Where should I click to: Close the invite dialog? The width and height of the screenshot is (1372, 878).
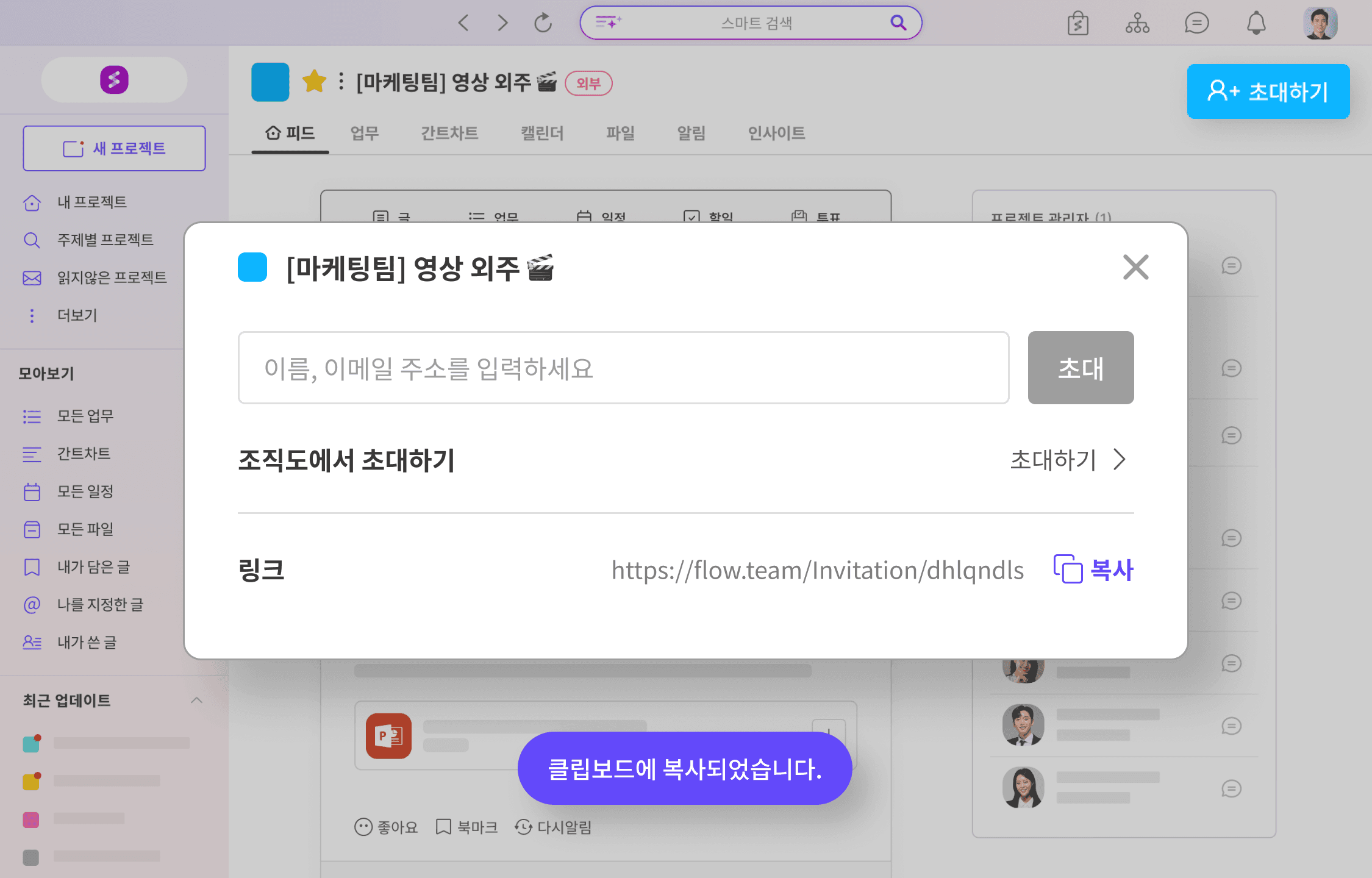coord(1135,267)
